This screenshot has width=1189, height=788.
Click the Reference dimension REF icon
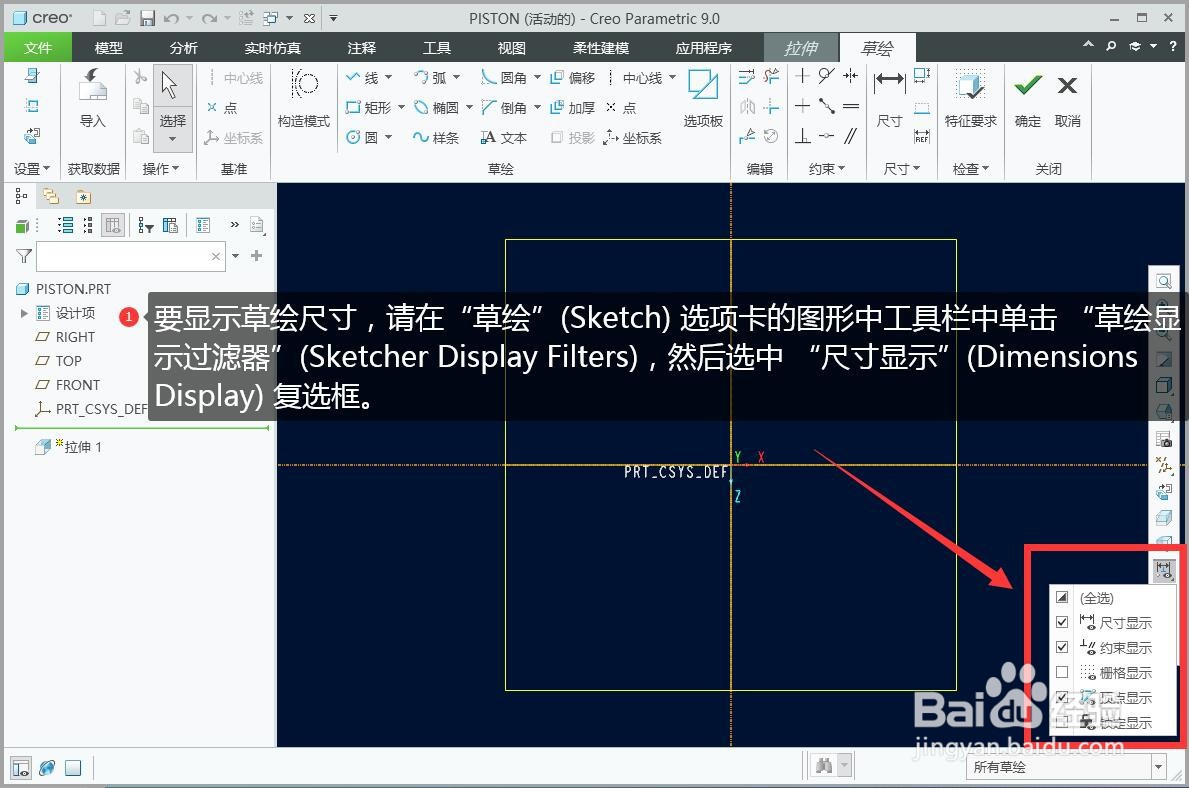[922, 137]
